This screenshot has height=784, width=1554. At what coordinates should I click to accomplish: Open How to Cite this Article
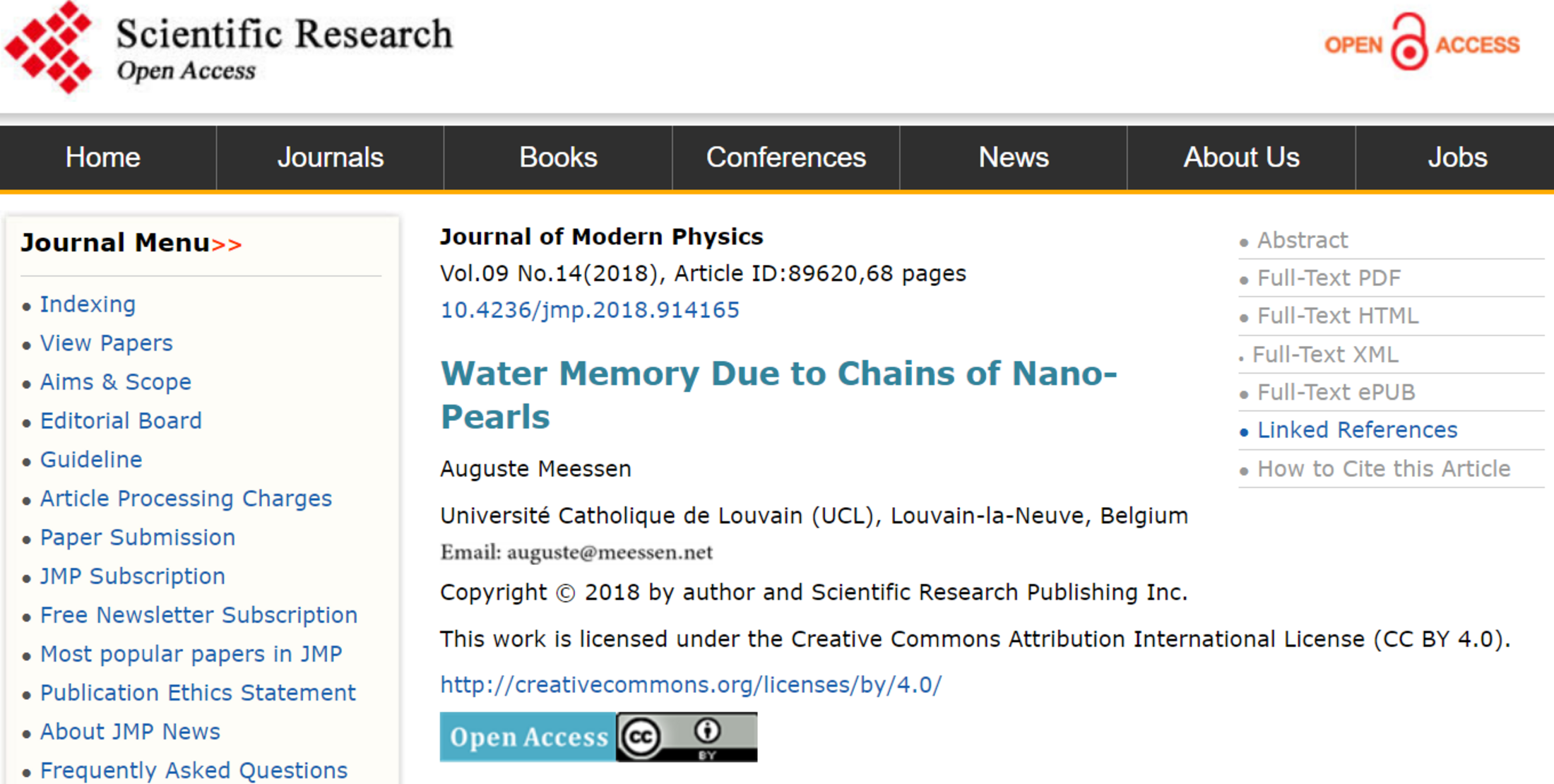pyautogui.click(x=1384, y=469)
